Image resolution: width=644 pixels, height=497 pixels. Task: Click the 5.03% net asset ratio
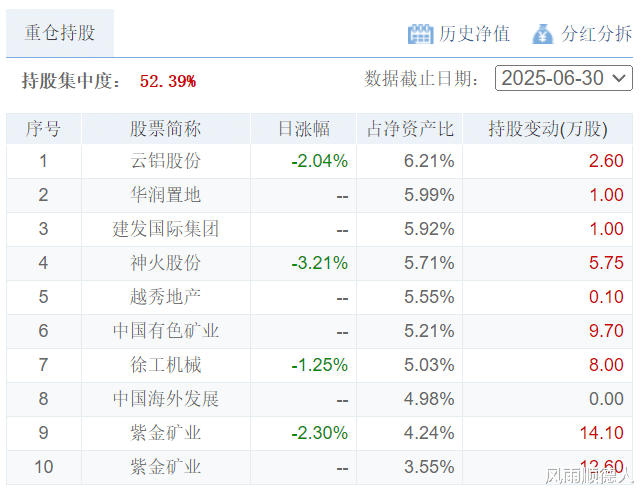click(x=429, y=365)
